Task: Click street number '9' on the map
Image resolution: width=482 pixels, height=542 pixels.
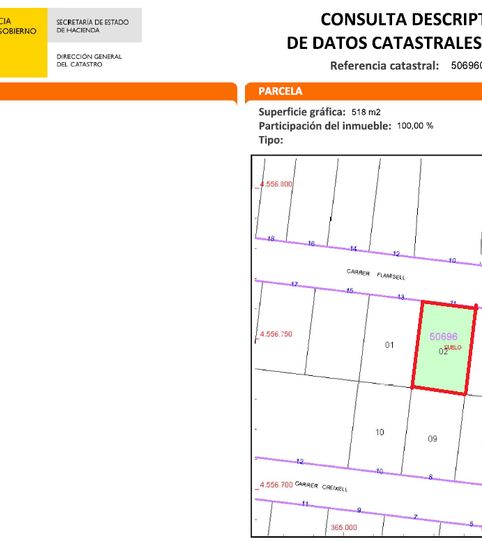Action: pyautogui.click(x=359, y=510)
